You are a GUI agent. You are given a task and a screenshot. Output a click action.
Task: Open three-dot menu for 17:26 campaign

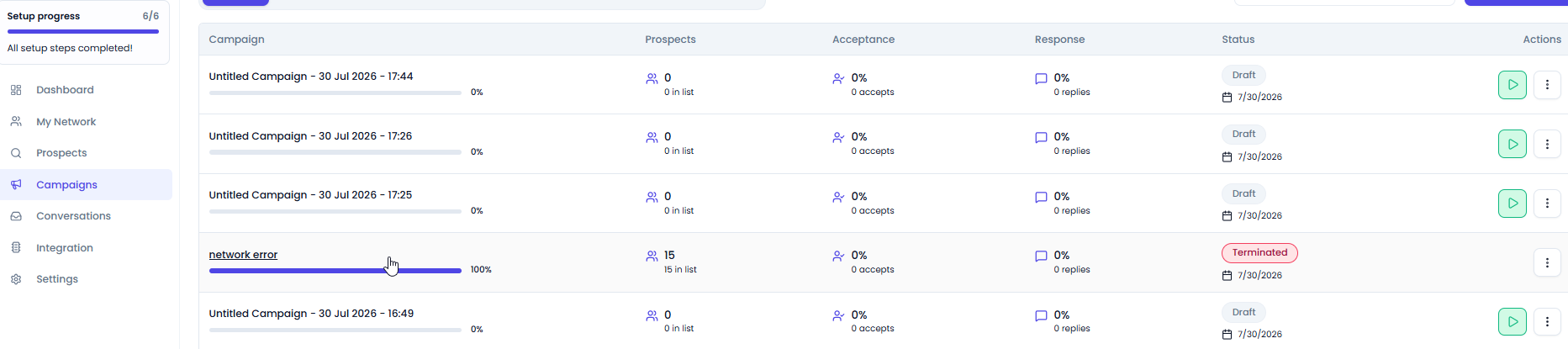[1547, 144]
